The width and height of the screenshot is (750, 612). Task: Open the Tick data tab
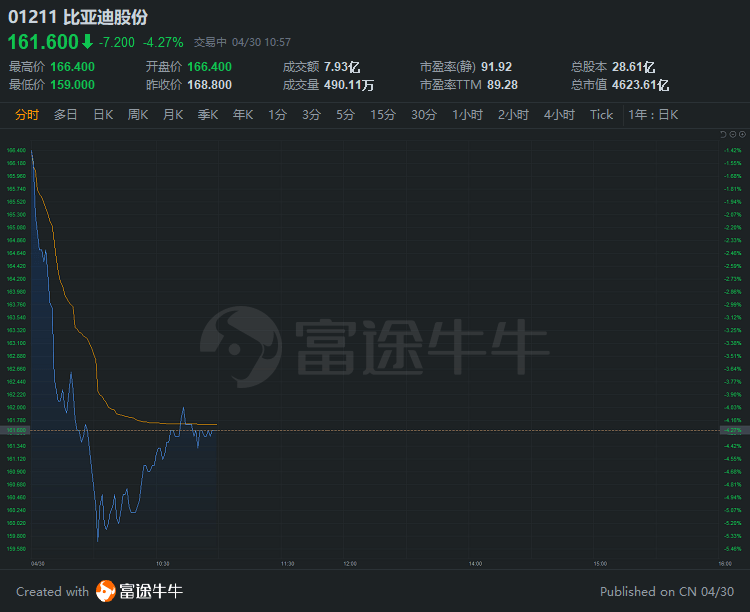tap(601, 115)
